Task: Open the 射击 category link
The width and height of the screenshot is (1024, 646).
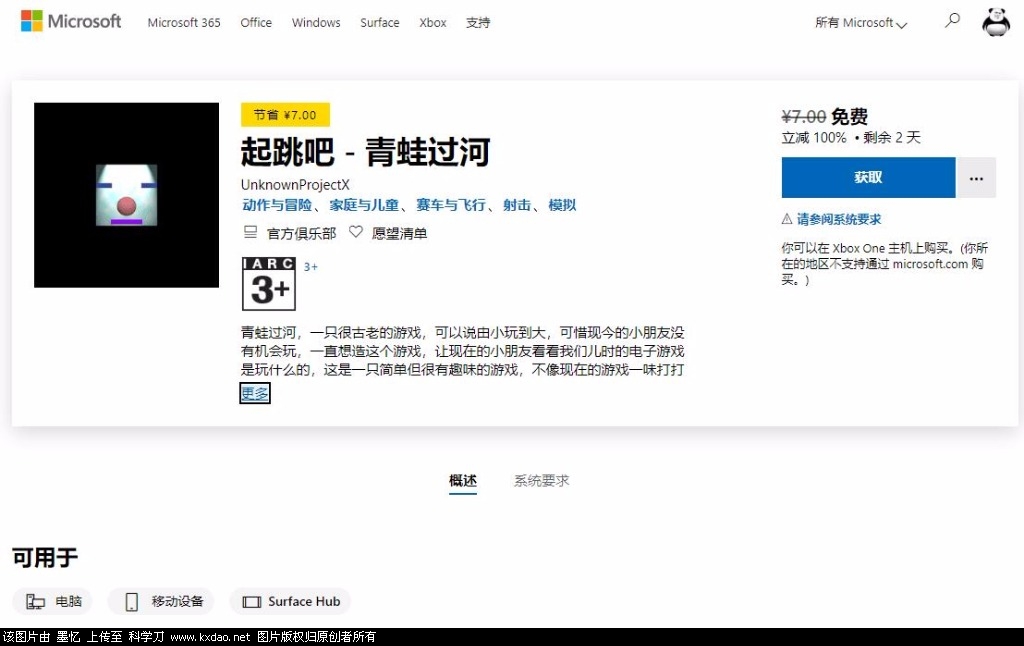Action: [x=517, y=205]
